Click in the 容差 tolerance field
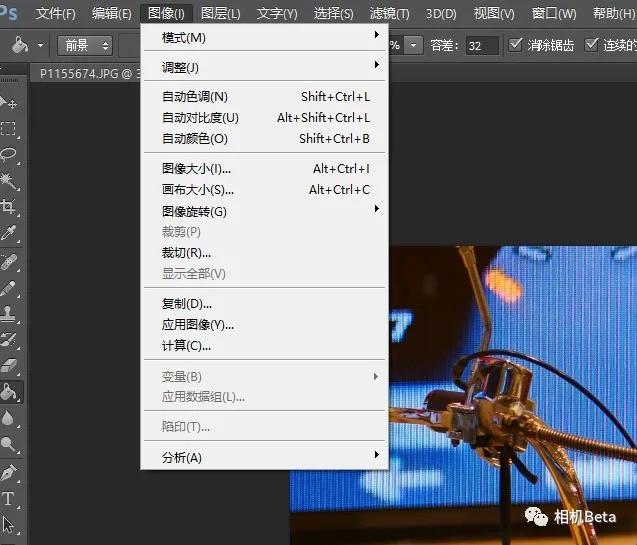 [x=482, y=45]
